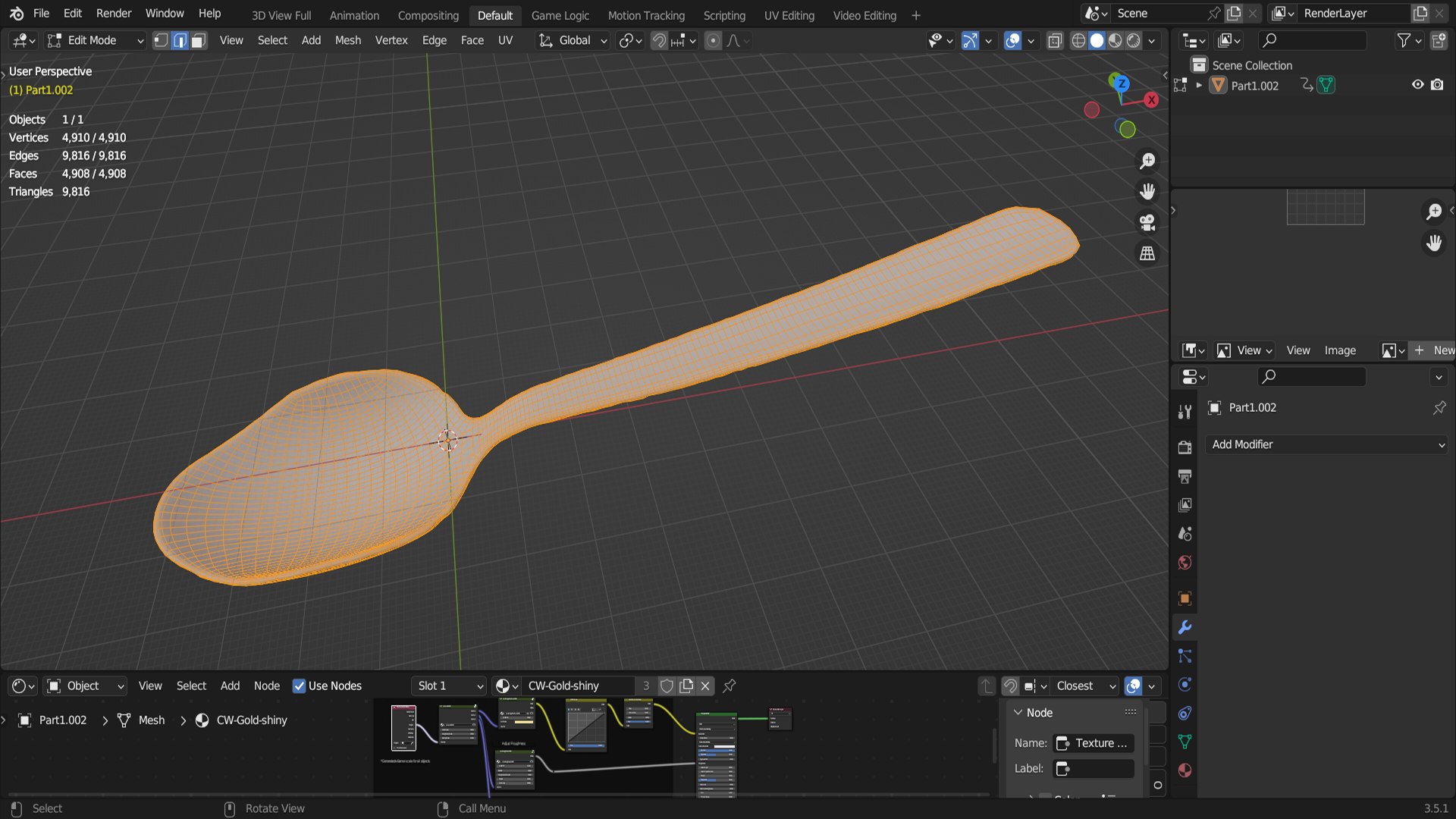Click New image button in image editor

click(1434, 350)
